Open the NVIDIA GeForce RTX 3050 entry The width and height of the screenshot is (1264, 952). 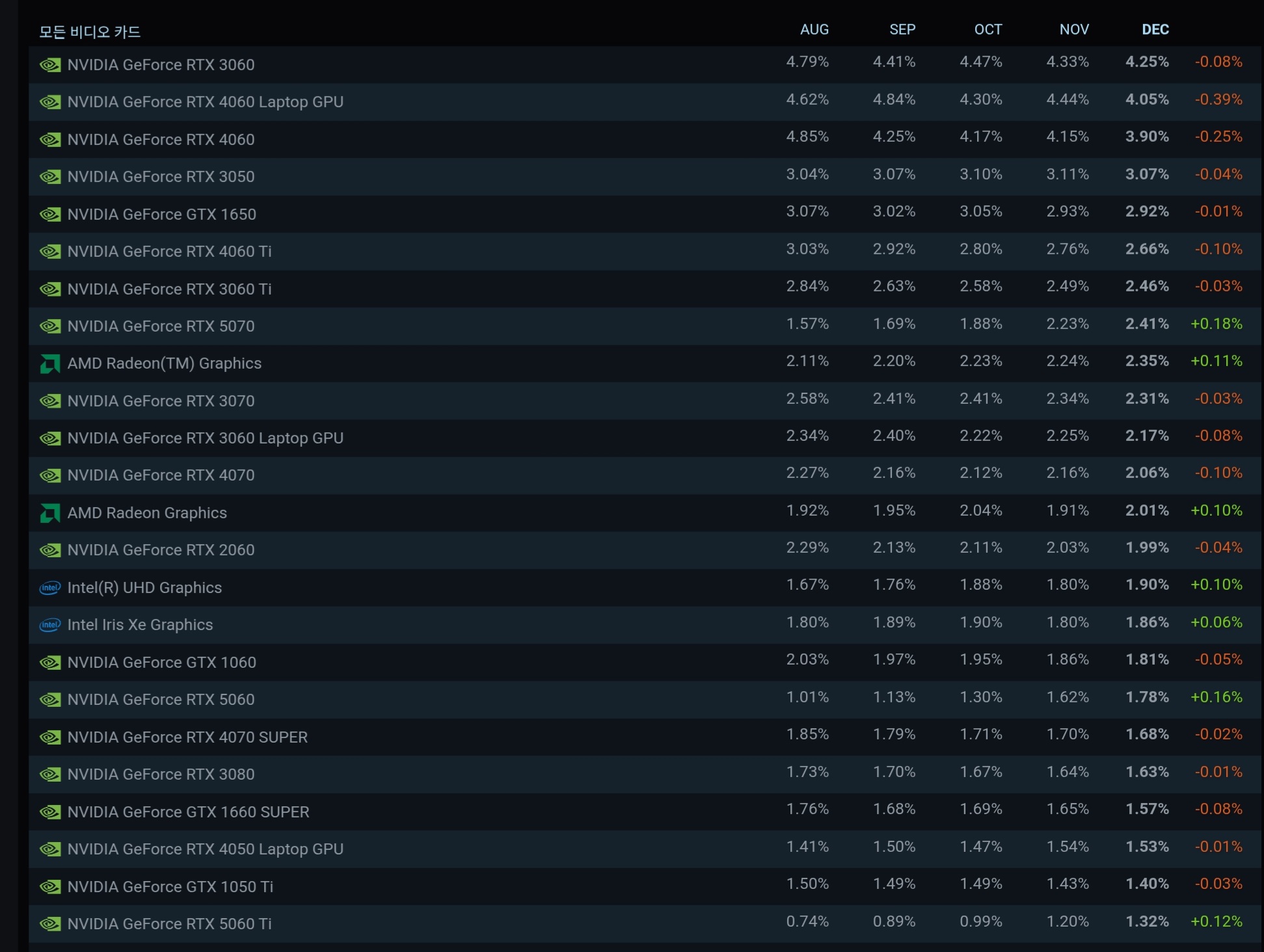click(x=161, y=177)
